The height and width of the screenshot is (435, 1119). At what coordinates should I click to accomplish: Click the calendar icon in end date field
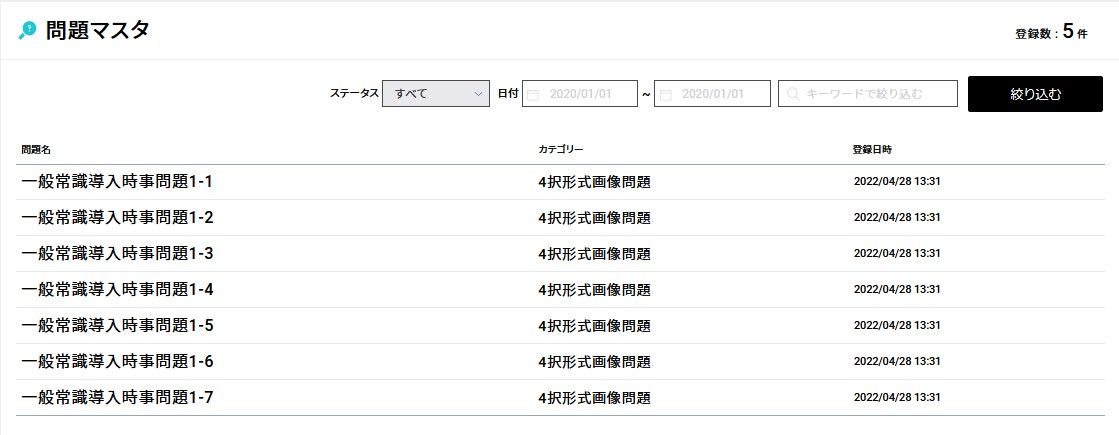[x=665, y=94]
